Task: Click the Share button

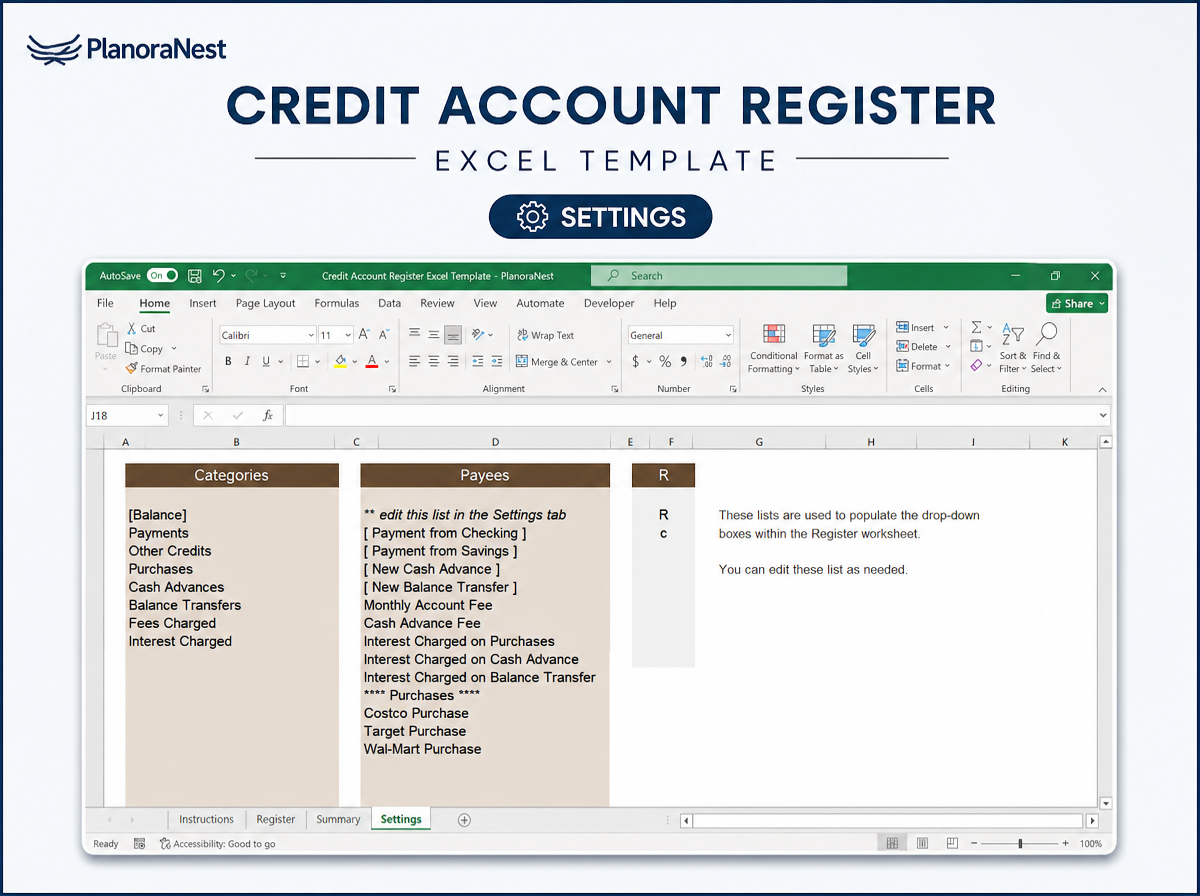Action: pyautogui.click(x=1077, y=303)
